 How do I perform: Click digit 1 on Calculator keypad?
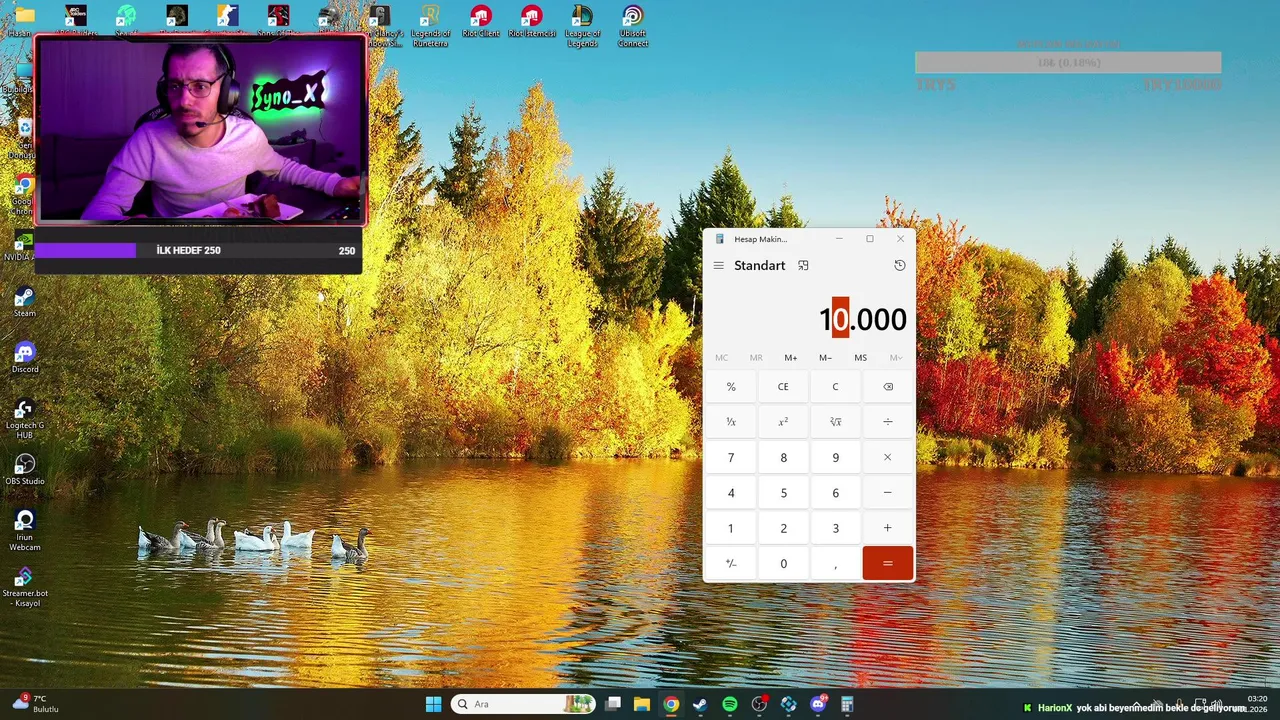point(731,528)
